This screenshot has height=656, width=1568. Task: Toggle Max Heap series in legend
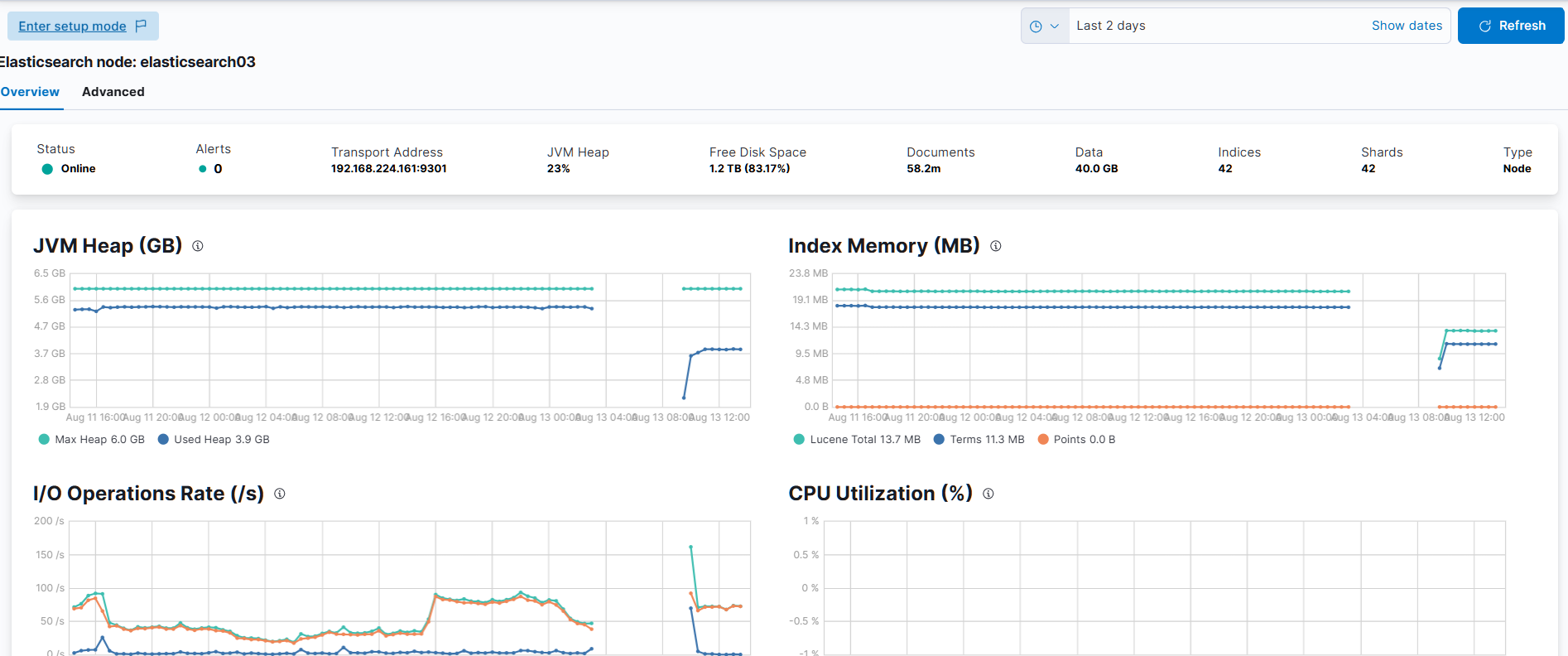[x=91, y=440]
